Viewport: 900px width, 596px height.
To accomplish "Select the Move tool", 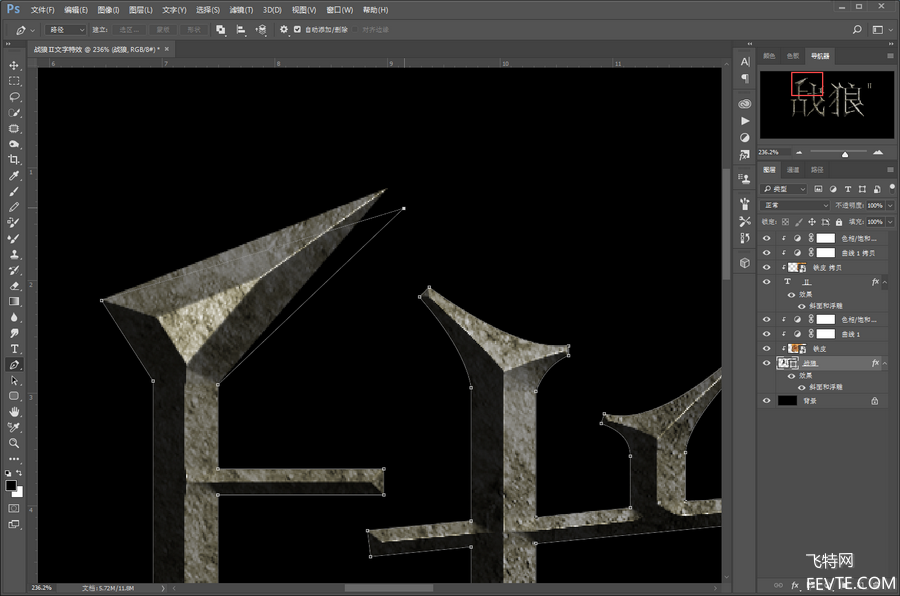I will [14, 65].
